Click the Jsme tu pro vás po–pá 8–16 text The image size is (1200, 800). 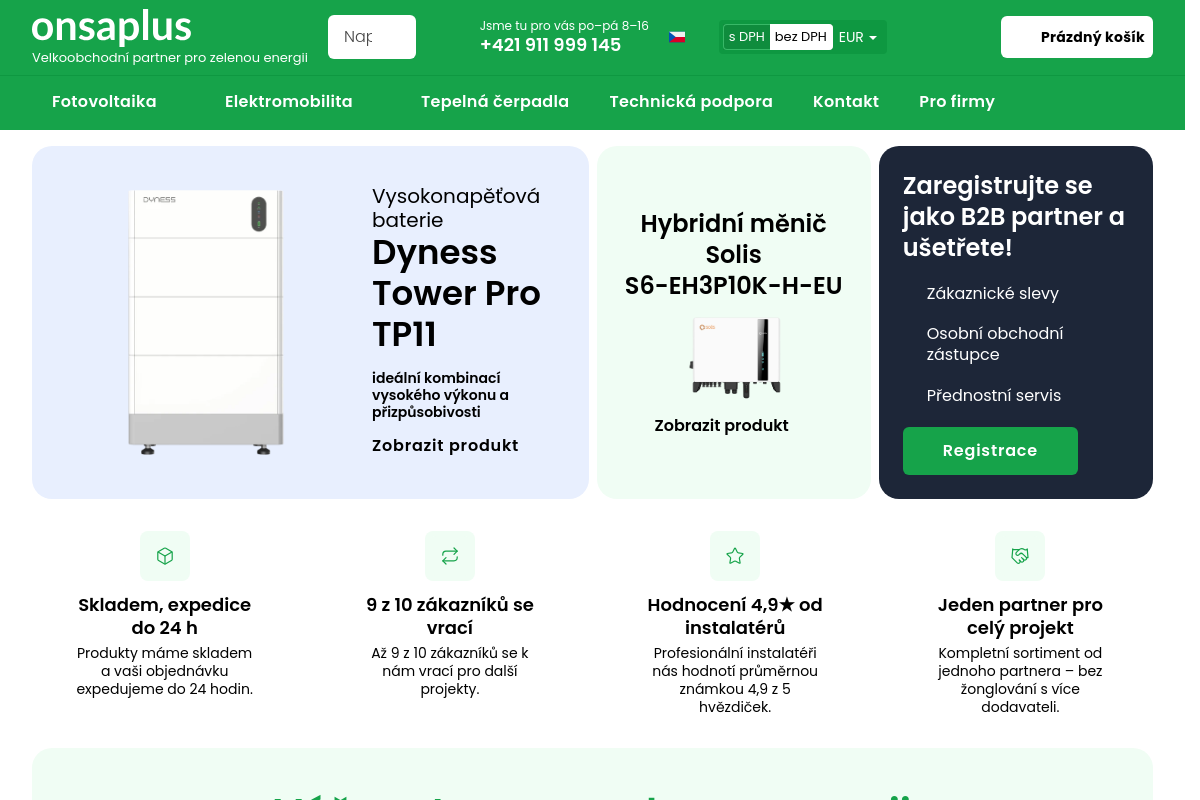tap(564, 25)
